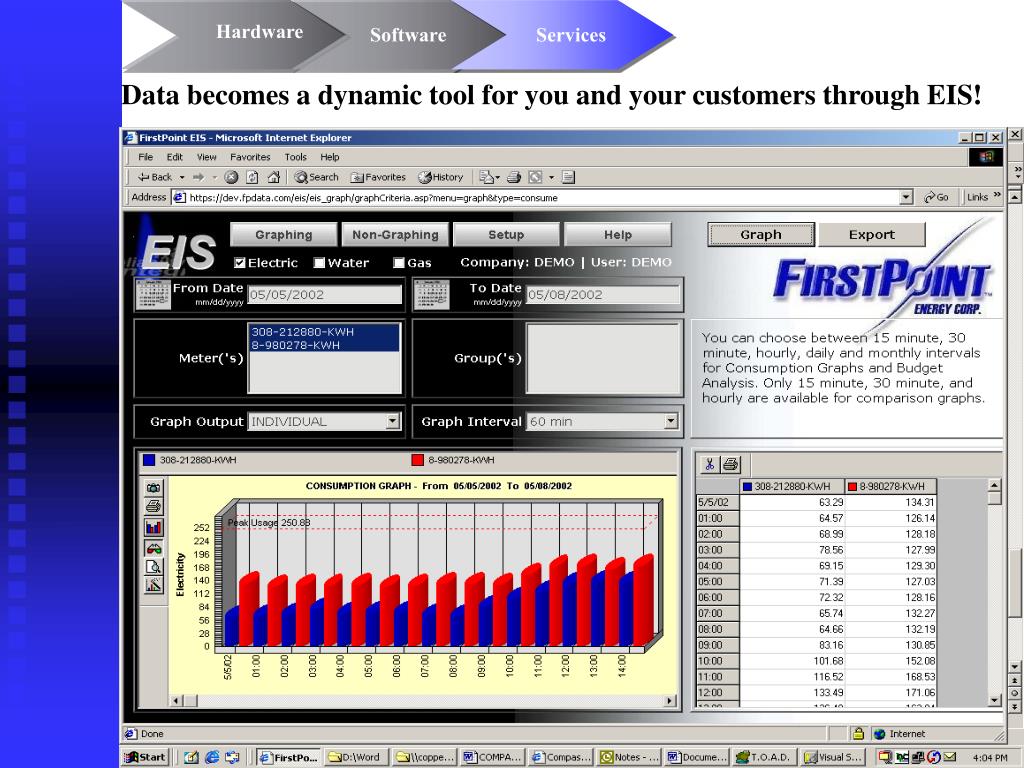Click the browser Back arrow
1024x768 pixels.
[155, 177]
